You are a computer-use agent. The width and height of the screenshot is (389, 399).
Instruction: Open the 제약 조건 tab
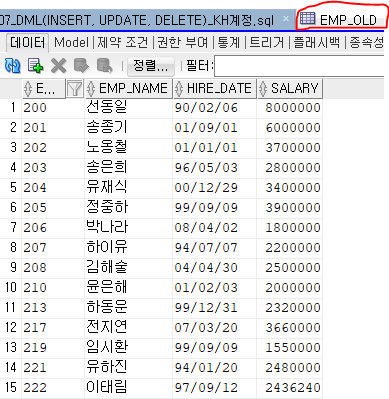pyautogui.click(x=122, y=43)
